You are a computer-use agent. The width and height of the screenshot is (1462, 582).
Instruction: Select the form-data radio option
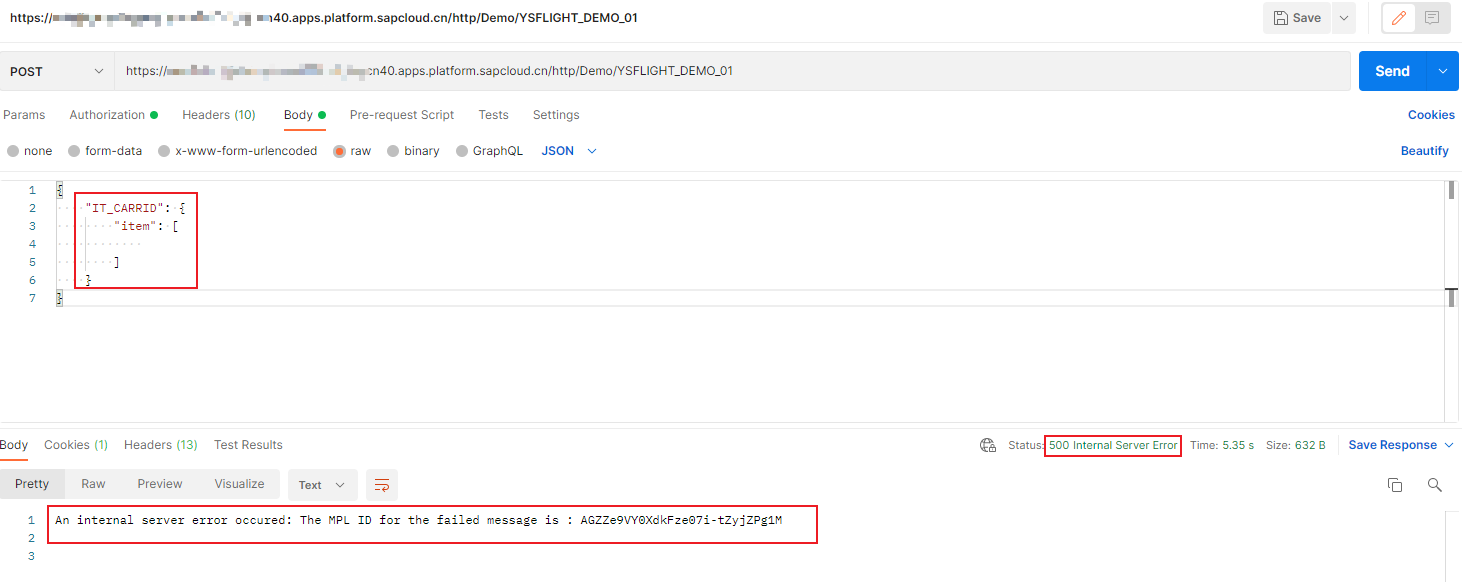point(75,151)
